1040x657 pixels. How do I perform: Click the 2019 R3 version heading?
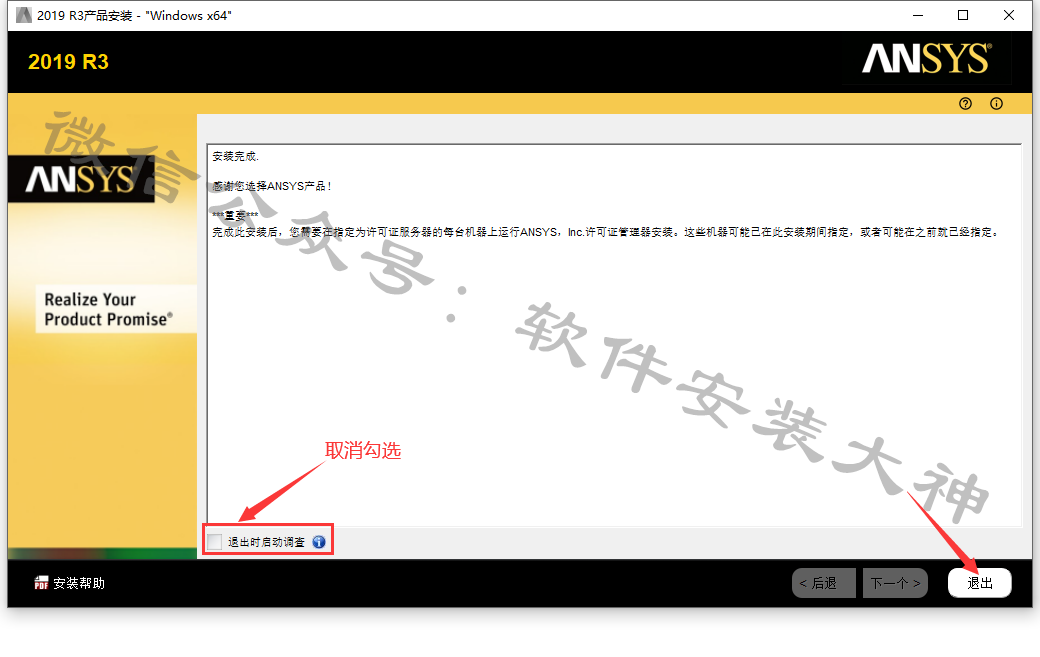[68, 62]
